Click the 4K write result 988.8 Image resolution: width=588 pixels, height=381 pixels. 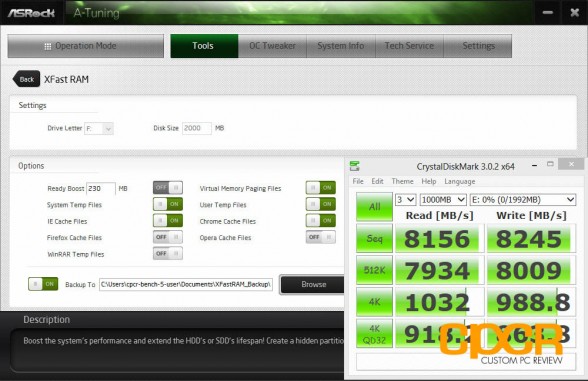[x=531, y=302]
